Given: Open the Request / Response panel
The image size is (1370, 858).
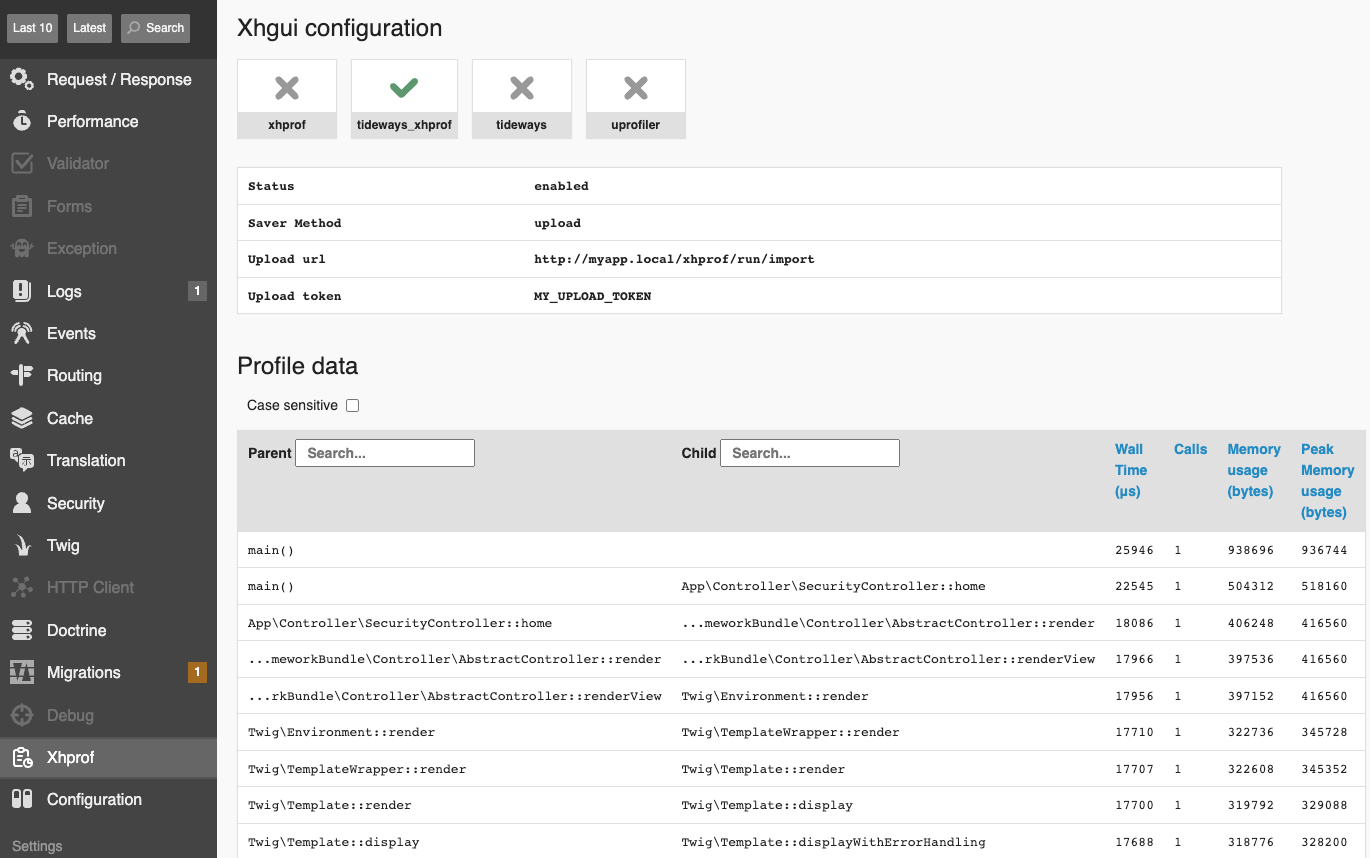Looking at the screenshot, I should [x=108, y=79].
